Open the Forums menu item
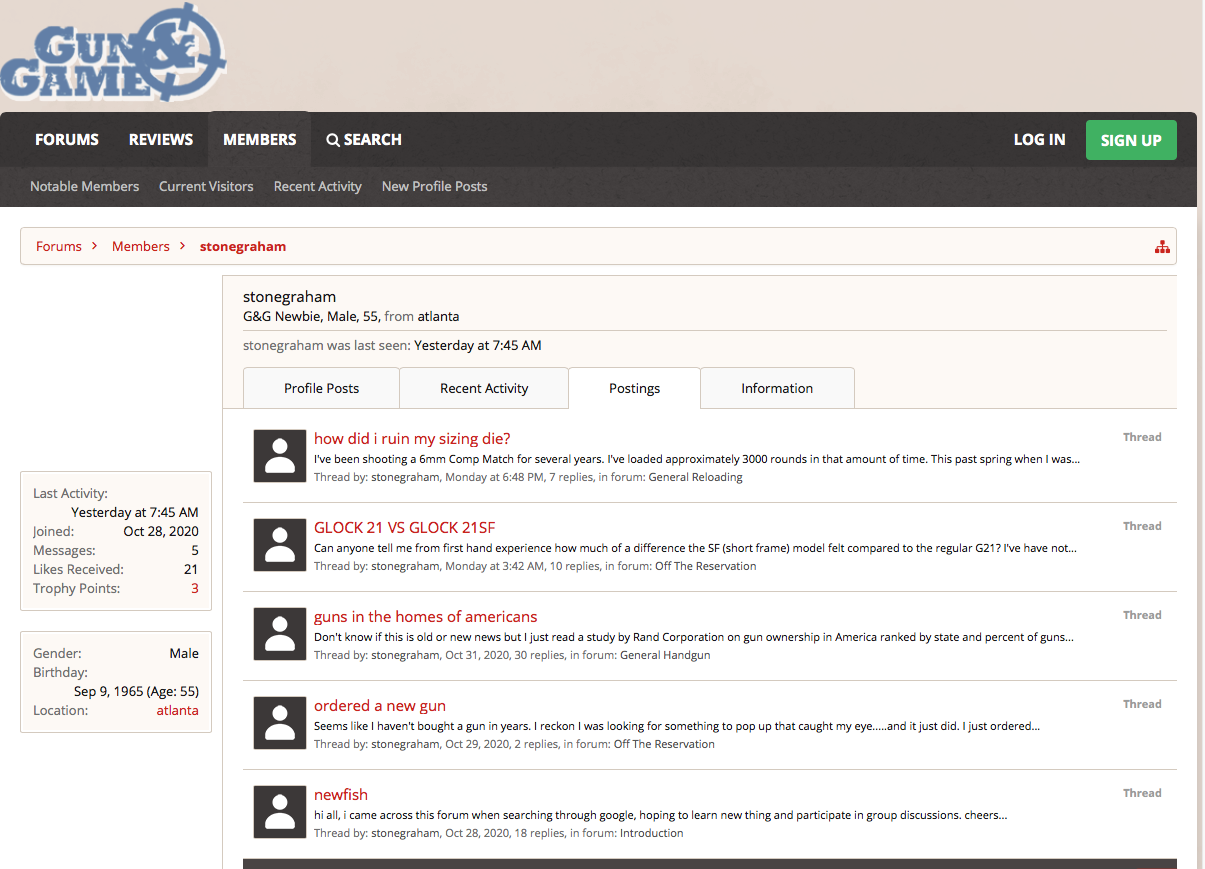The image size is (1205, 869). [x=67, y=140]
